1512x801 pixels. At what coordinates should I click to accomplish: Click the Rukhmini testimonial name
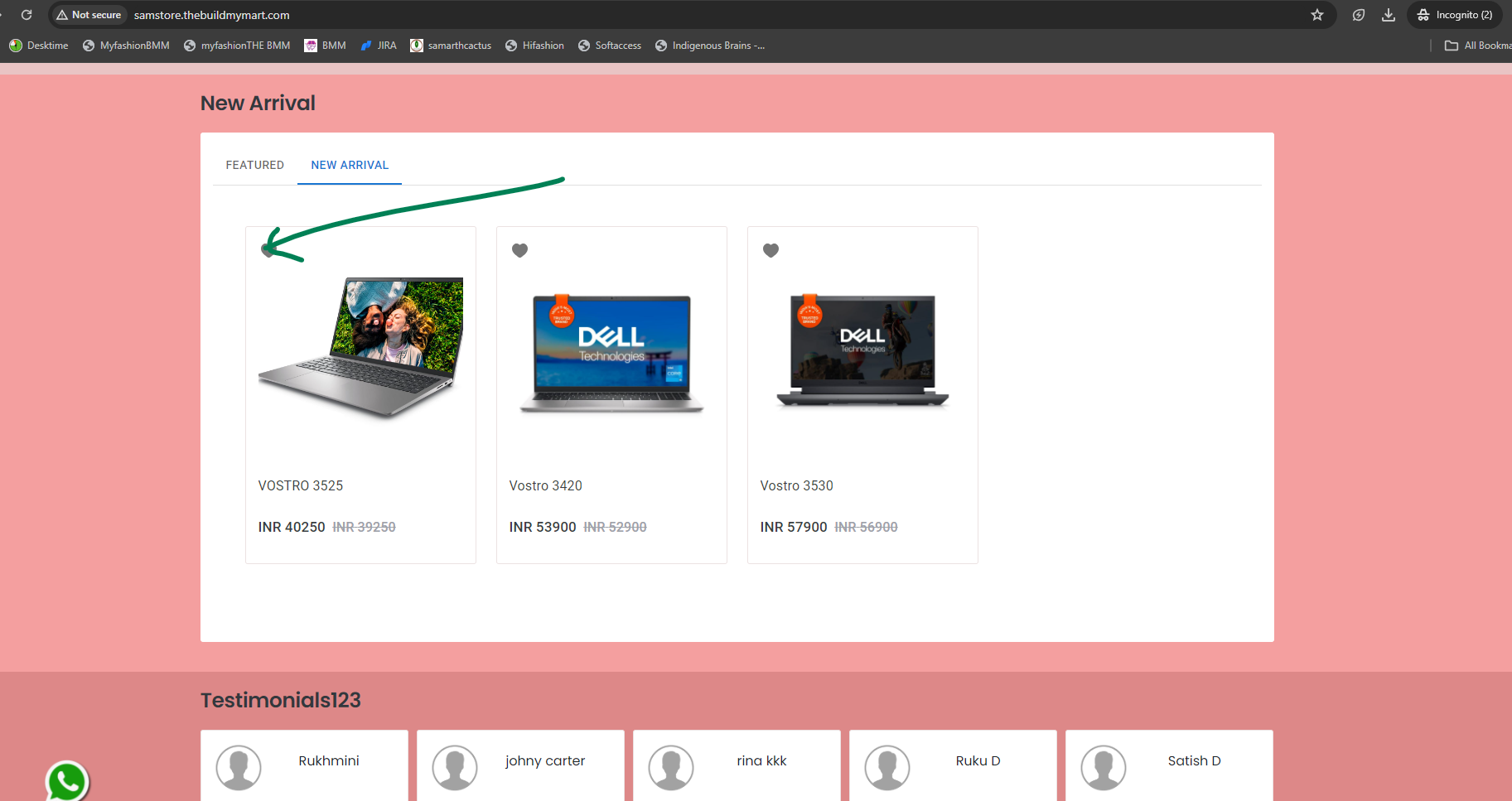coord(329,760)
